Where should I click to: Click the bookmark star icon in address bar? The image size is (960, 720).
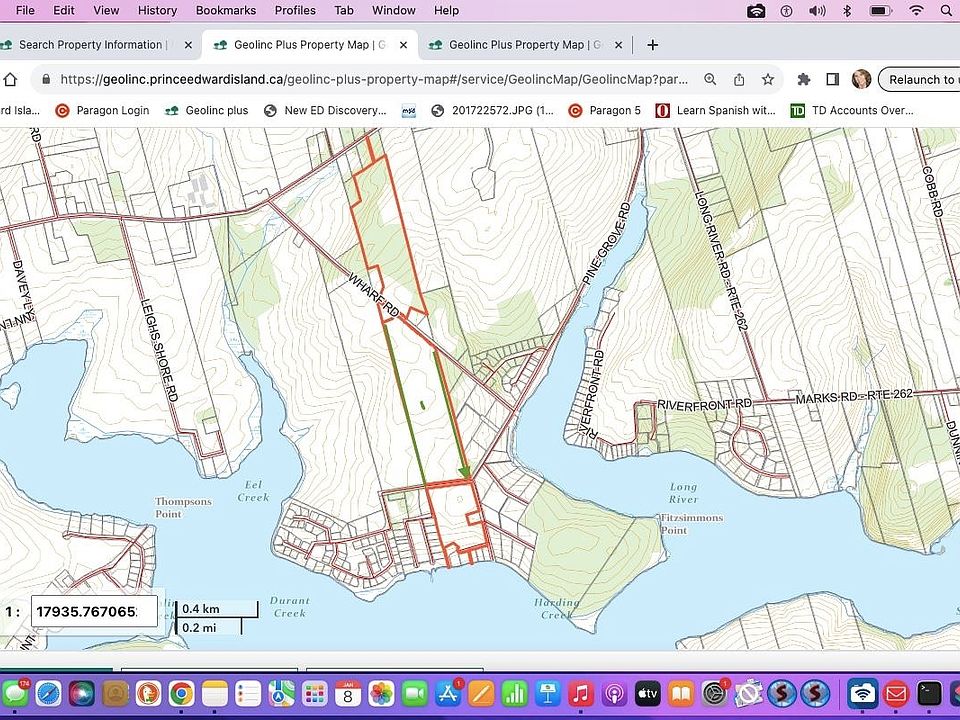point(768,80)
